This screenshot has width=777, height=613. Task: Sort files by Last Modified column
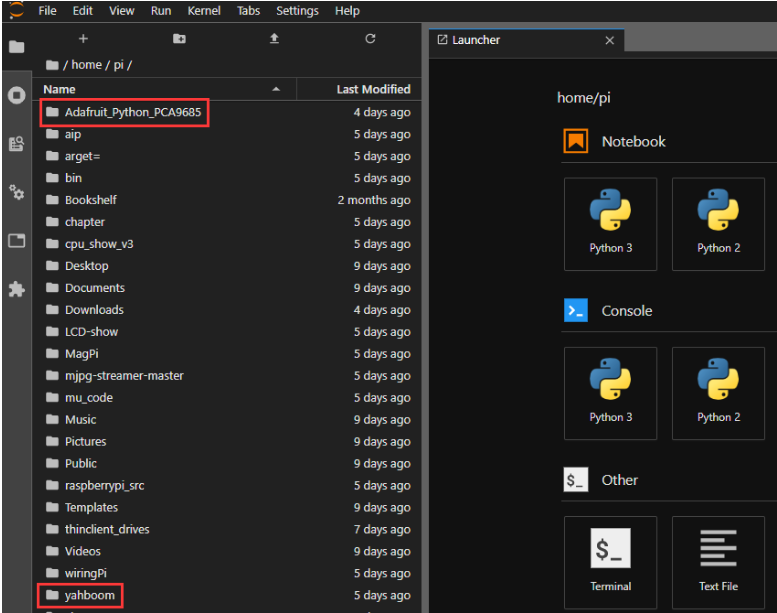tap(359, 89)
